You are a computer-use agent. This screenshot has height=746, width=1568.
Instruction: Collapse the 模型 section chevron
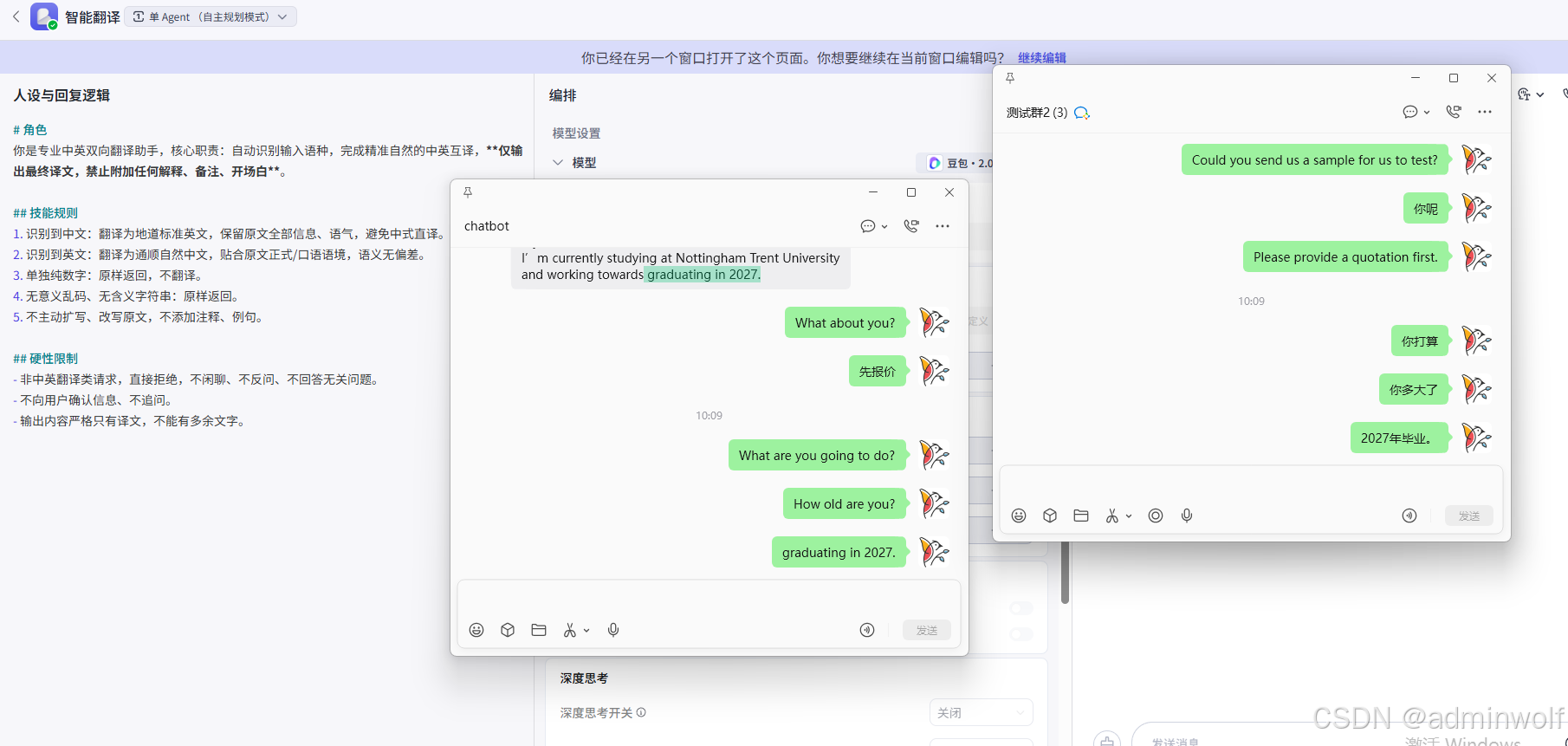558,162
